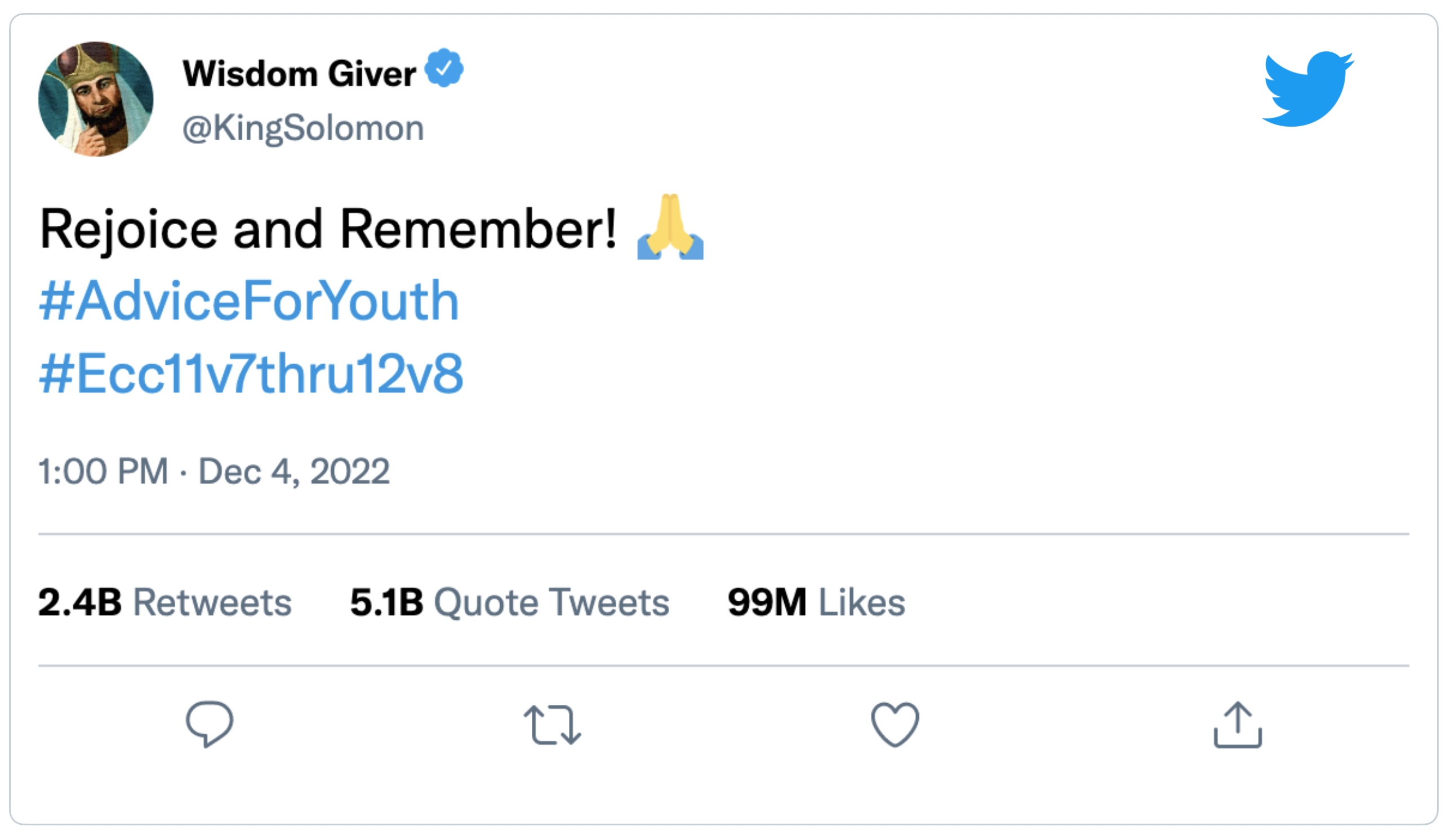Click the word Rejoice in the tweet
1450x840 pixels.
tap(129, 229)
